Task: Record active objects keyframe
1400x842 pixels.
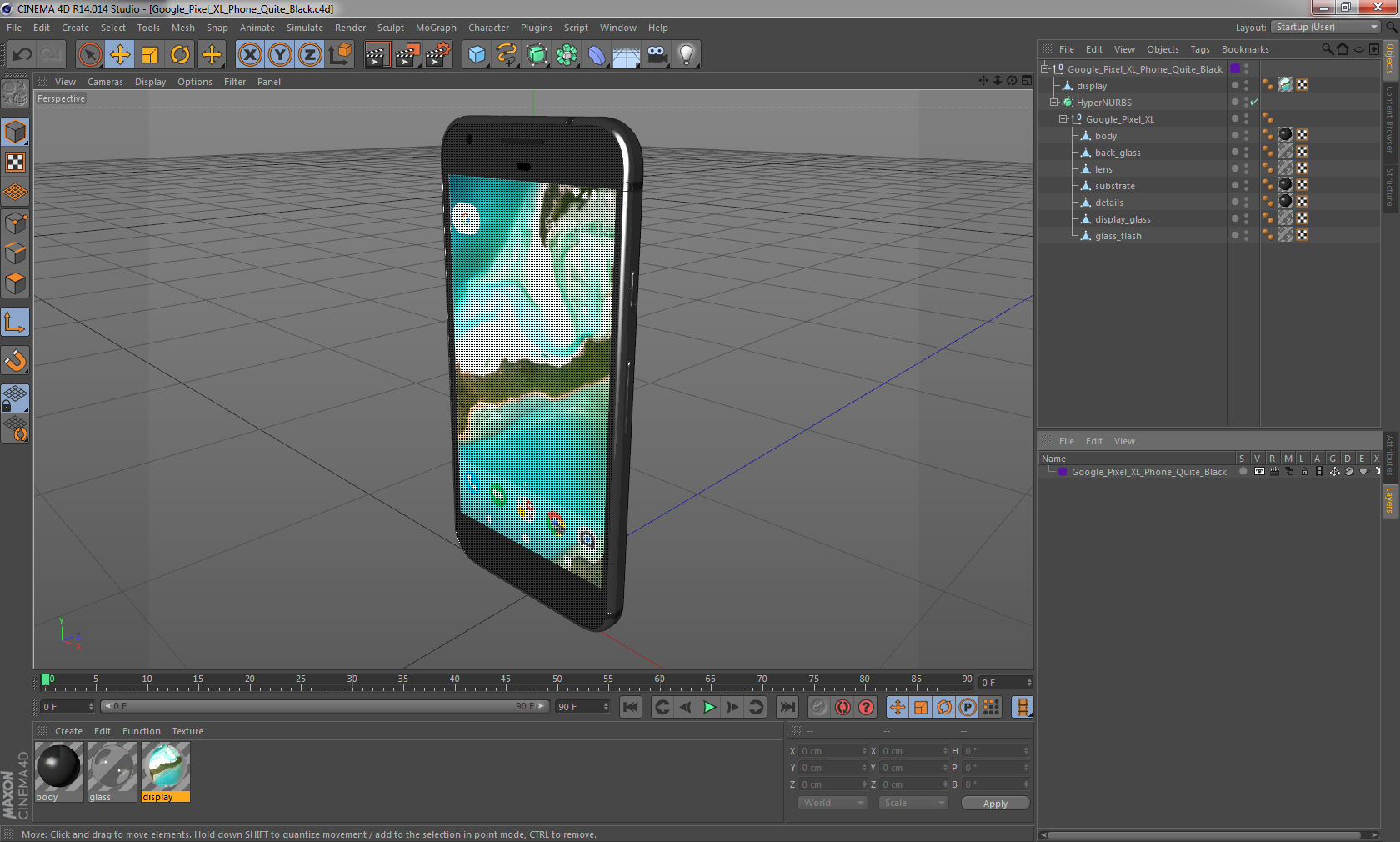Action: pos(819,707)
